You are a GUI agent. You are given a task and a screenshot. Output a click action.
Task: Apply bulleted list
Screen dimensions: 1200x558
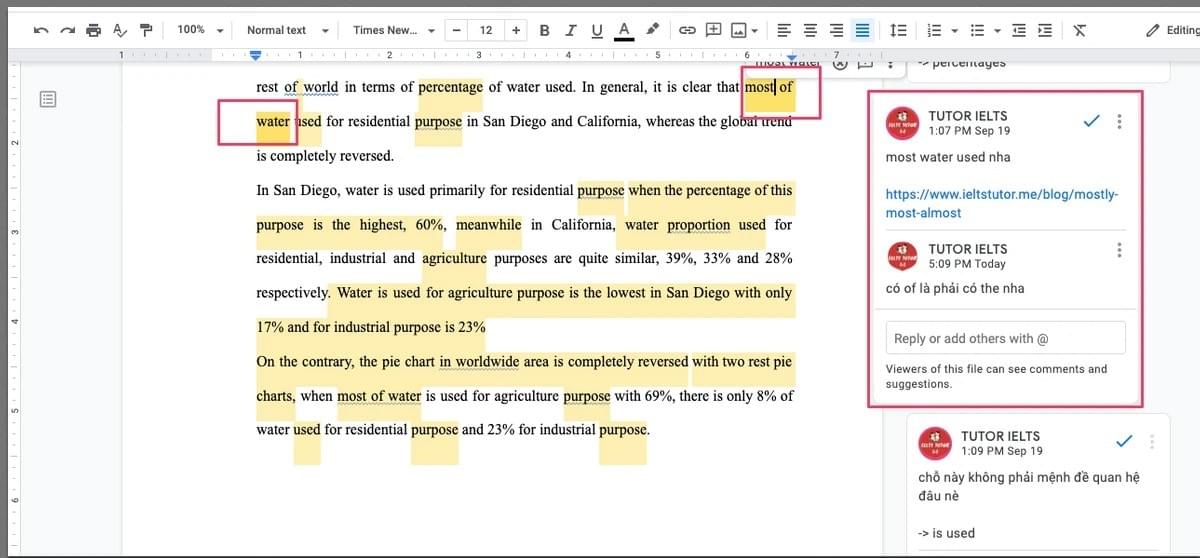click(978, 30)
